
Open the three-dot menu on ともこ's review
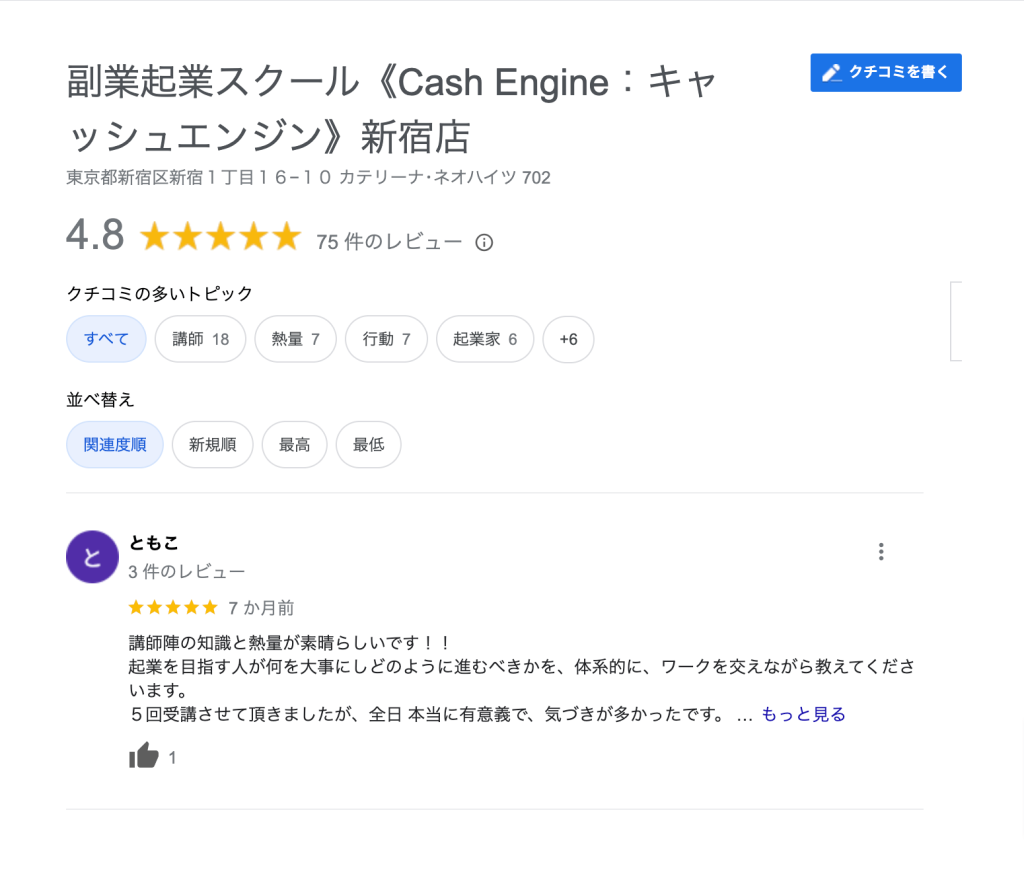(x=881, y=551)
